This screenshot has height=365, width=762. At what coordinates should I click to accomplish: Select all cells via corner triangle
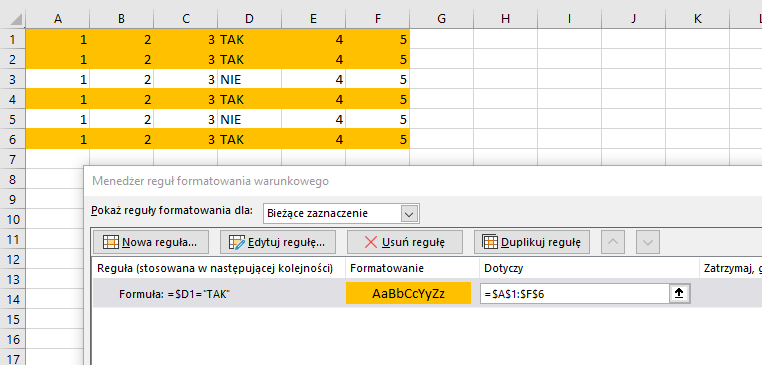click(13, 19)
